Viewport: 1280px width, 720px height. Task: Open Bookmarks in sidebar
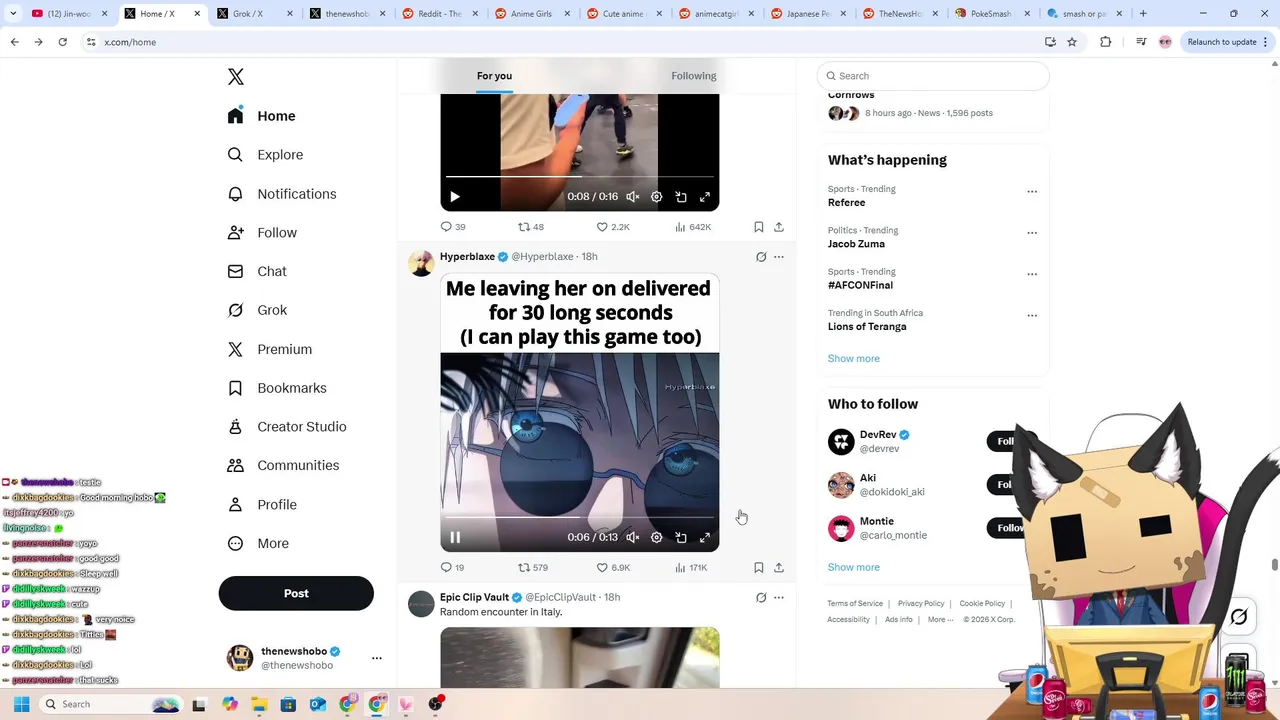tap(277, 388)
